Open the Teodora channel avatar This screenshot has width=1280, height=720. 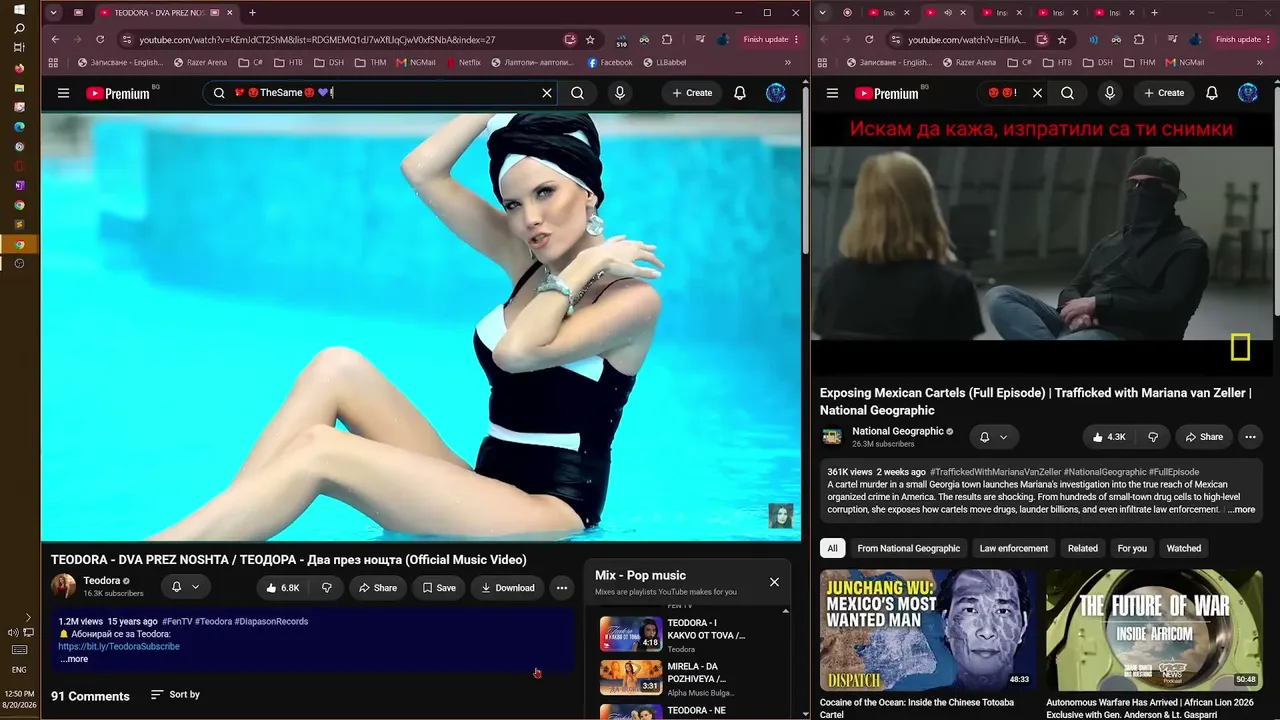(64, 587)
